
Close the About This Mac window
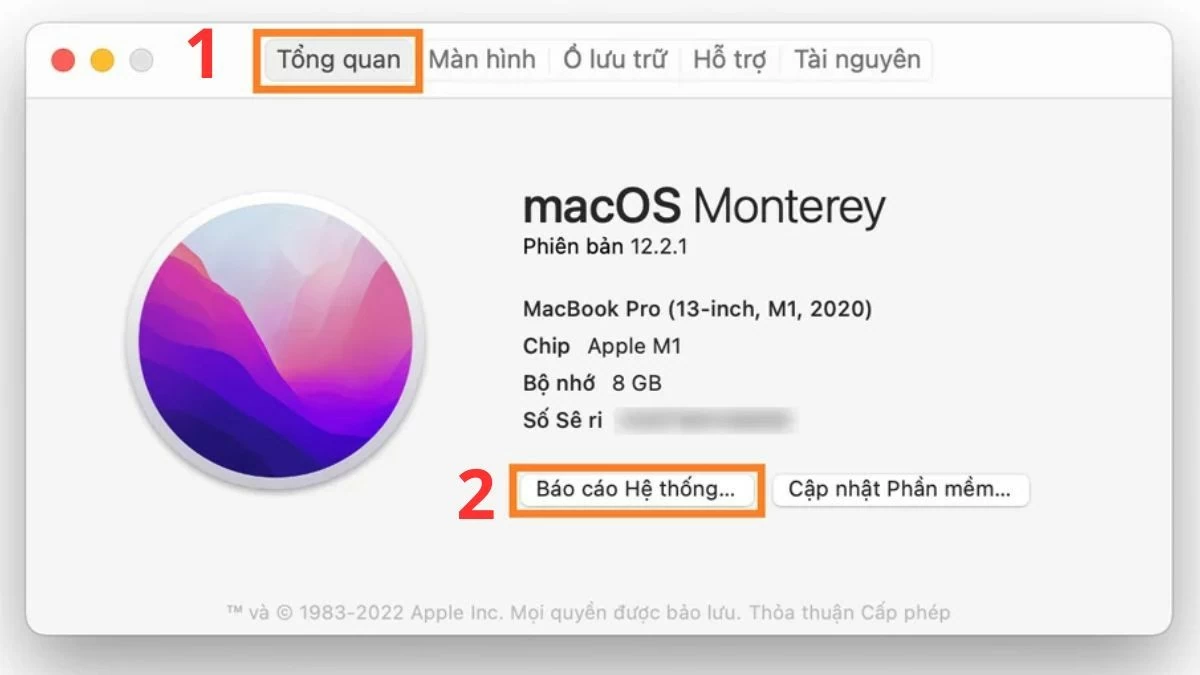[x=63, y=60]
